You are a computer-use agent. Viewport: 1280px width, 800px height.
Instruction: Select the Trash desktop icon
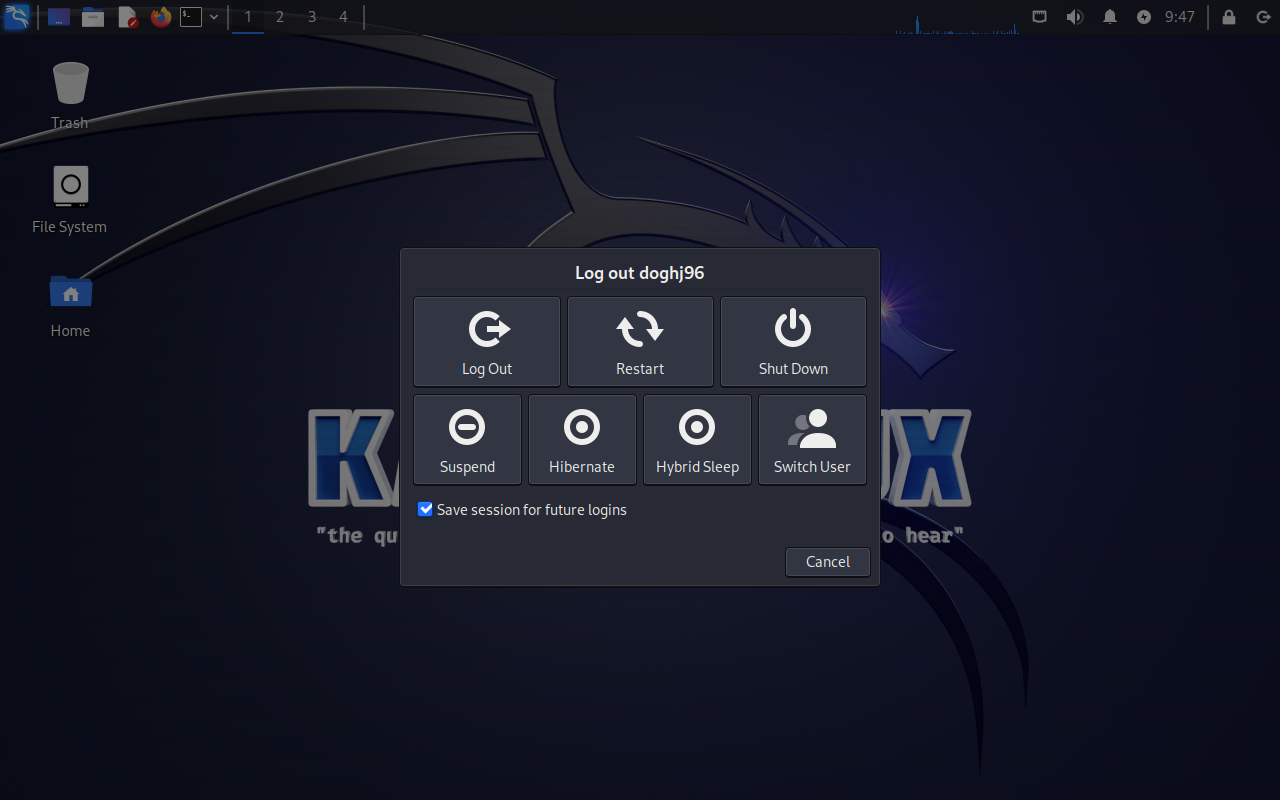pos(70,96)
